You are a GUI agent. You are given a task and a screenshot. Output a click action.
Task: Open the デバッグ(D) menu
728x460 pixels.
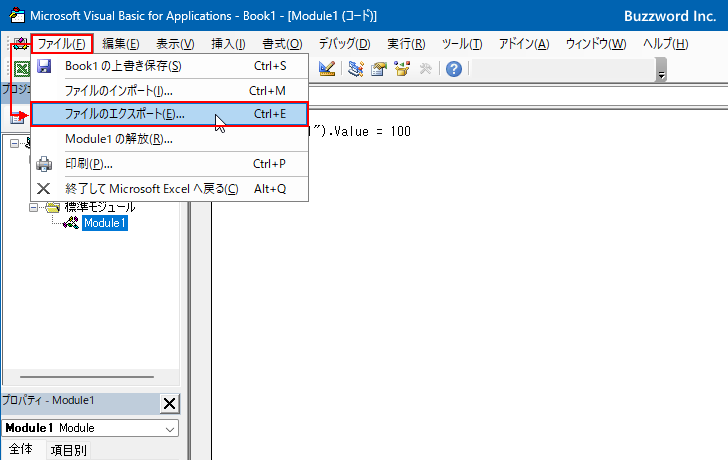(x=344, y=44)
